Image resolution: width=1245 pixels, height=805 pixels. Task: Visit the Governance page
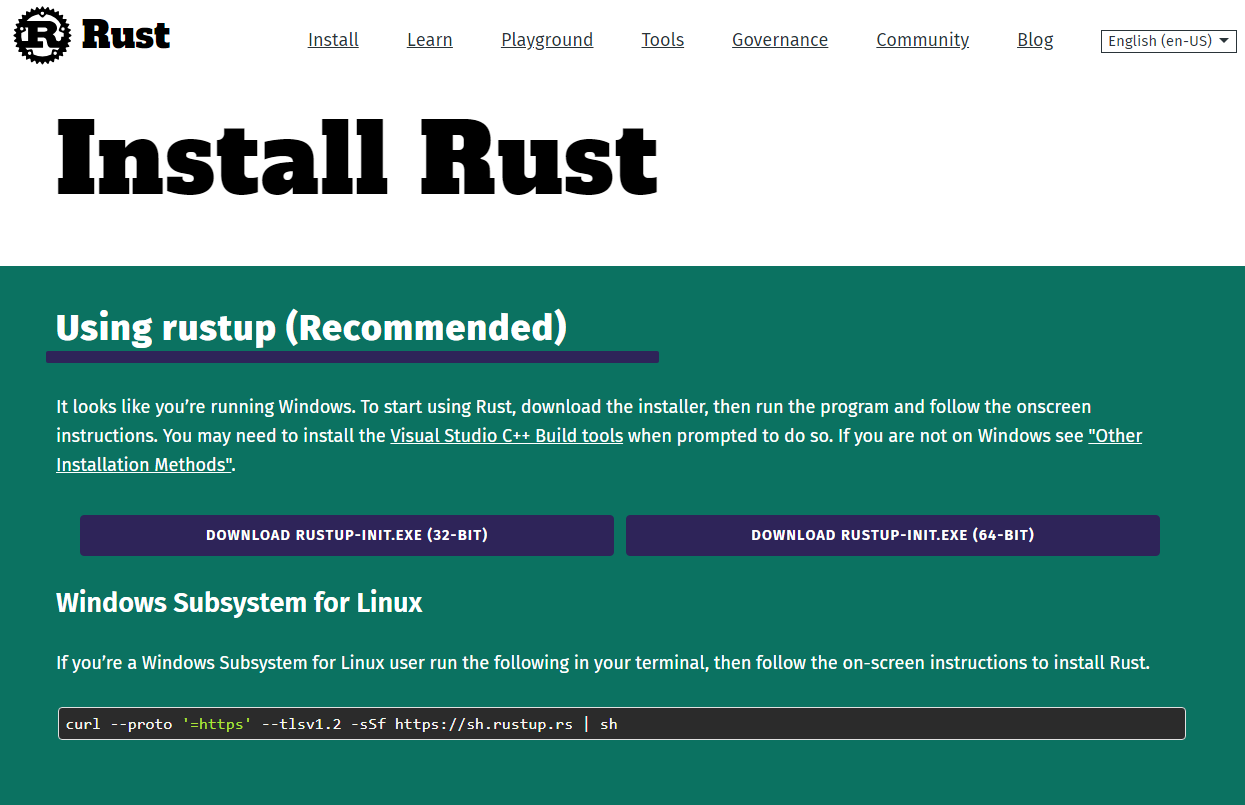point(780,40)
